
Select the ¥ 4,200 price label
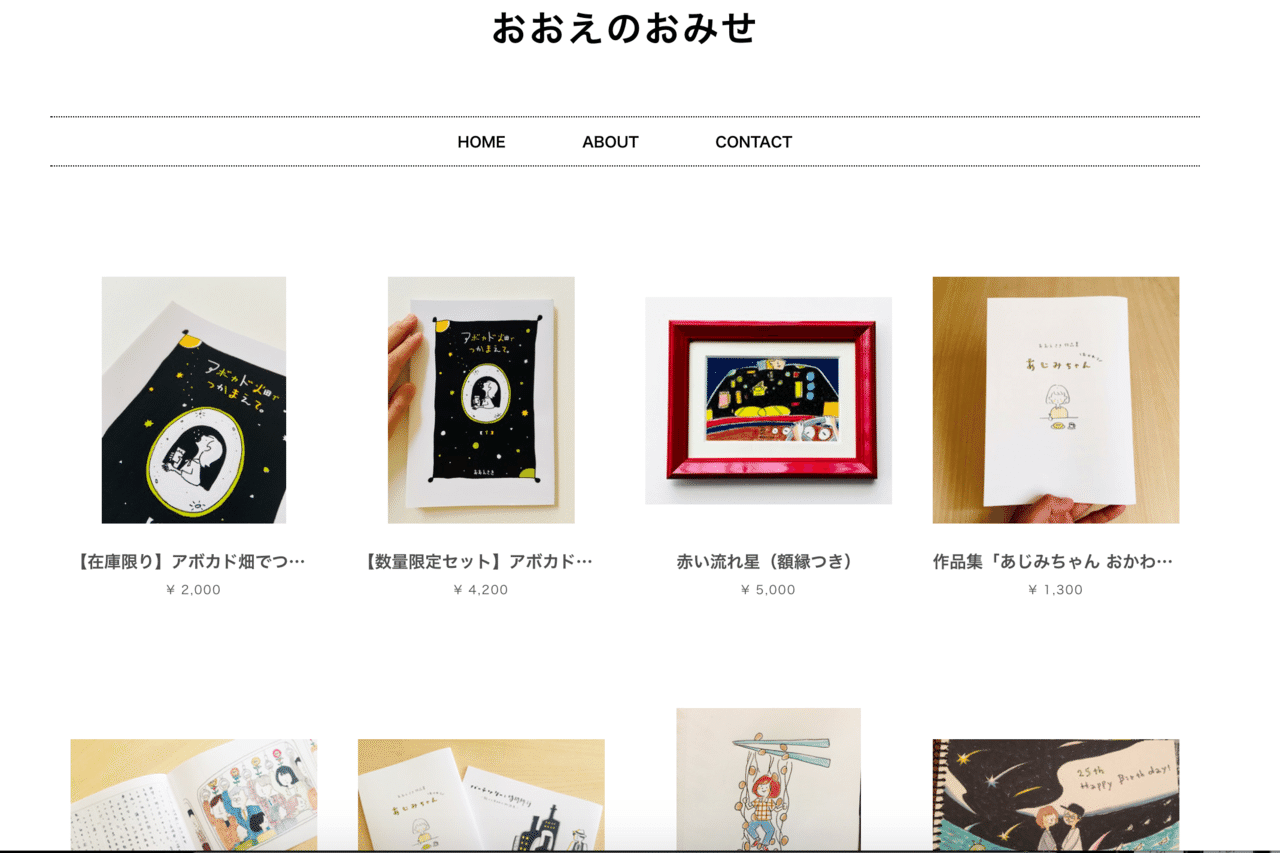[x=481, y=590]
